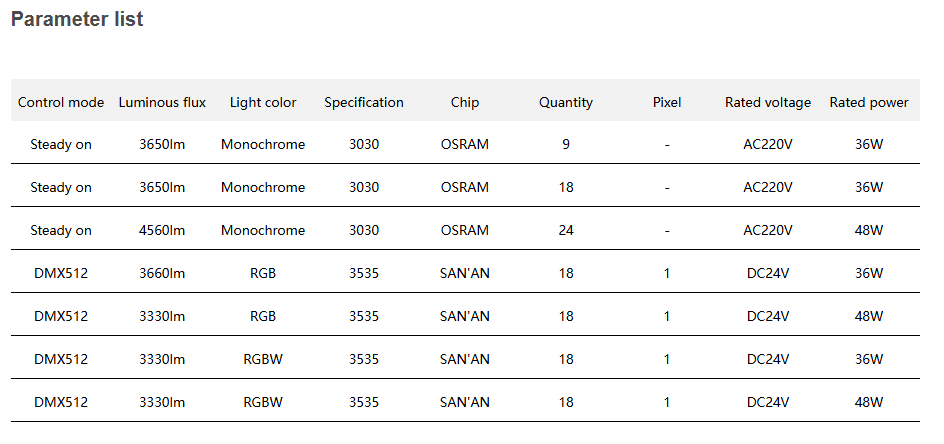Click the Parameter list heading
The image size is (944, 444).
click(77, 20)
